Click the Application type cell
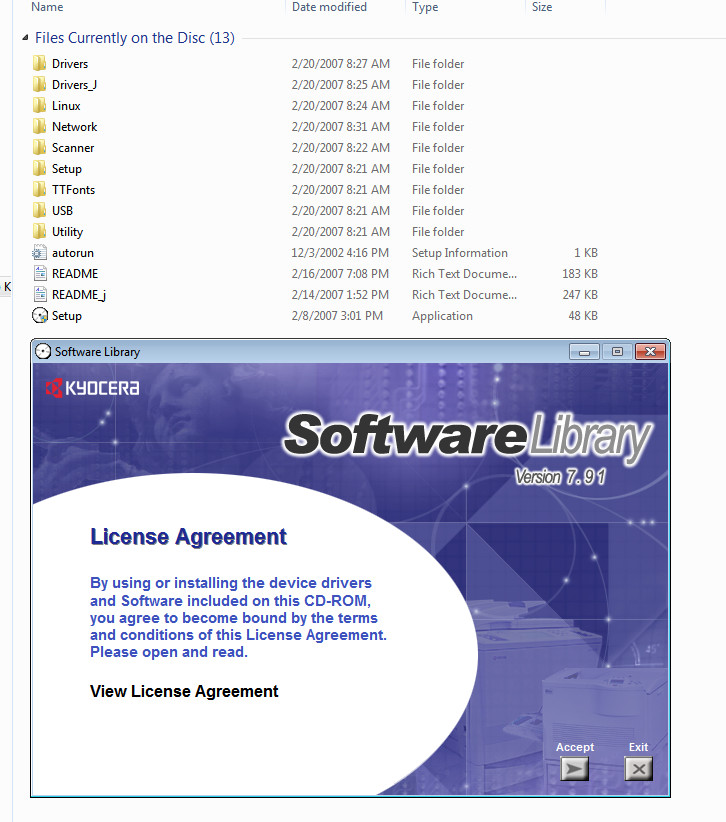726x822 pixels. [442, 316]
